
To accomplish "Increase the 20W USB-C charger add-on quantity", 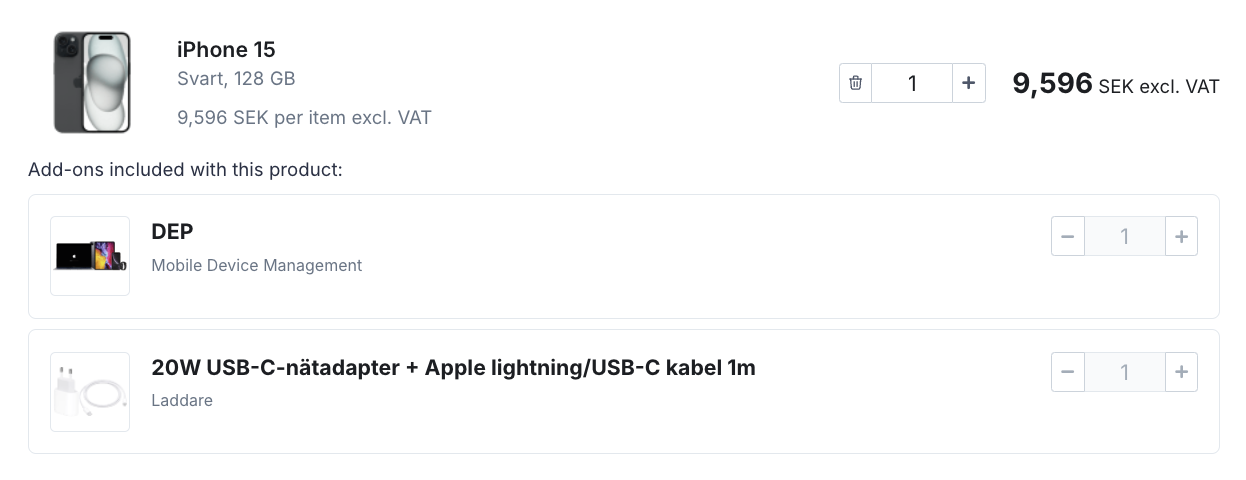I will coord(1181,372).
